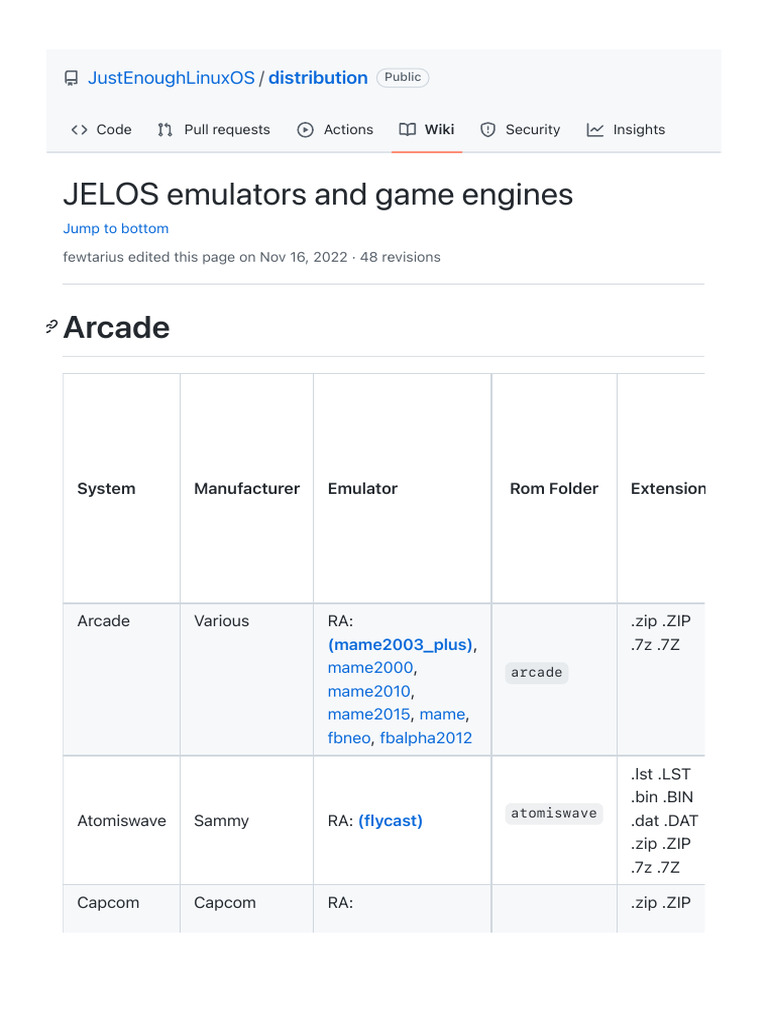Image resolution: width=768 pixels, height=1024 pixels.
Task: Click the mame2010 link
Action: [x=369, y=691]
